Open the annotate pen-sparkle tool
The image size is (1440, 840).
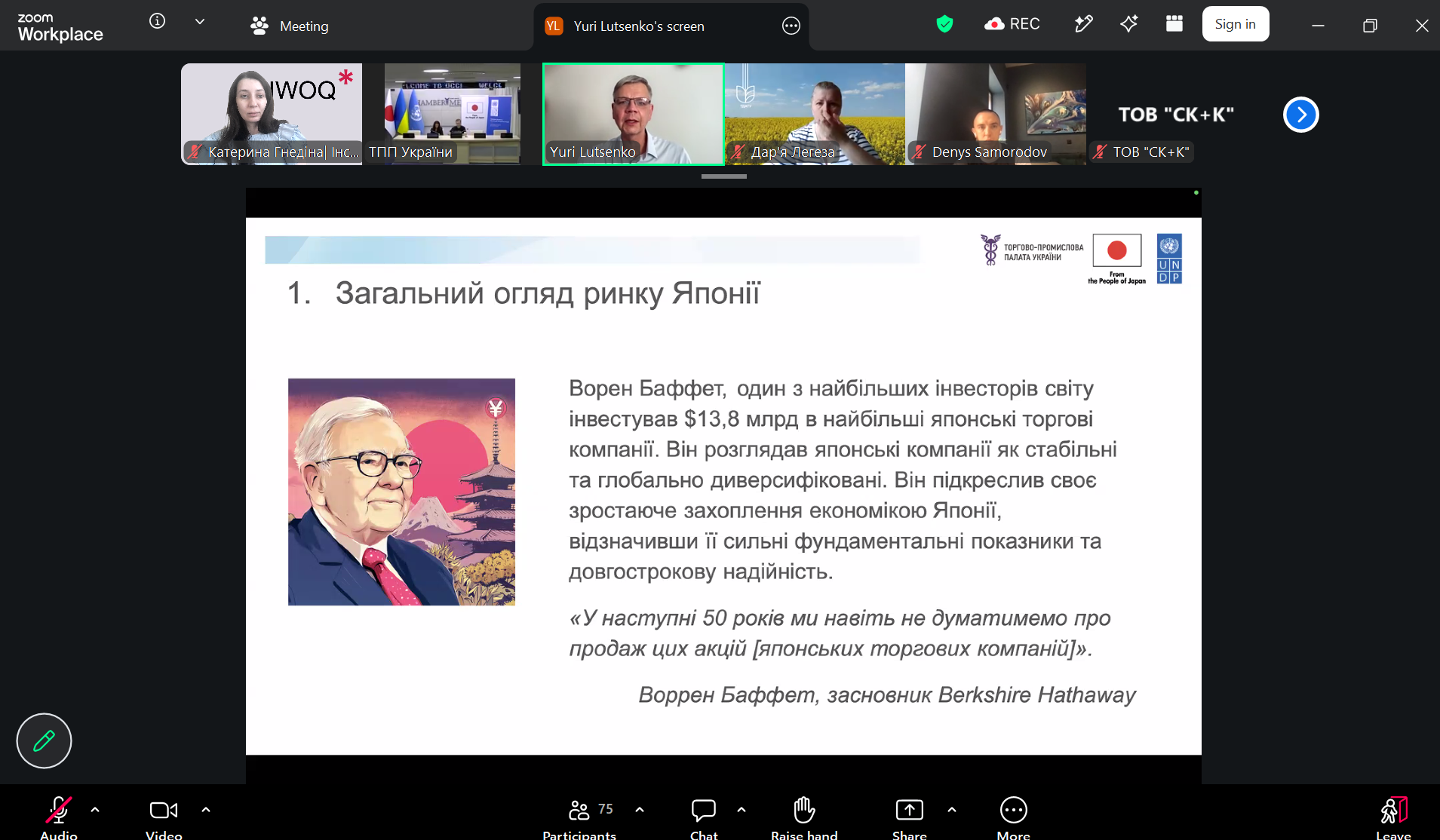click(x=1083, y=24)
